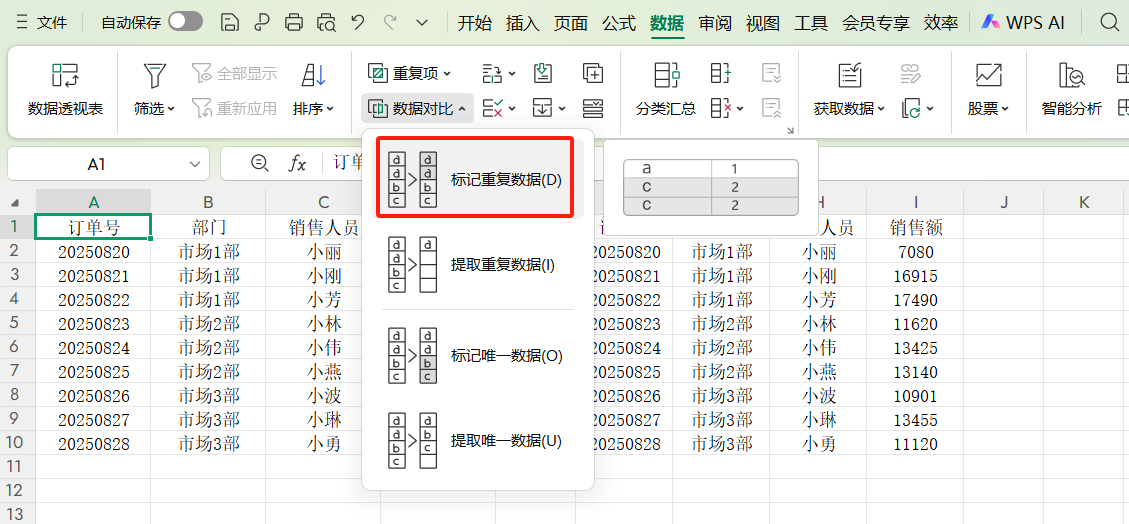Click the record form stacked-rows icon
The image size is (1129, 524).
(593, 109)
